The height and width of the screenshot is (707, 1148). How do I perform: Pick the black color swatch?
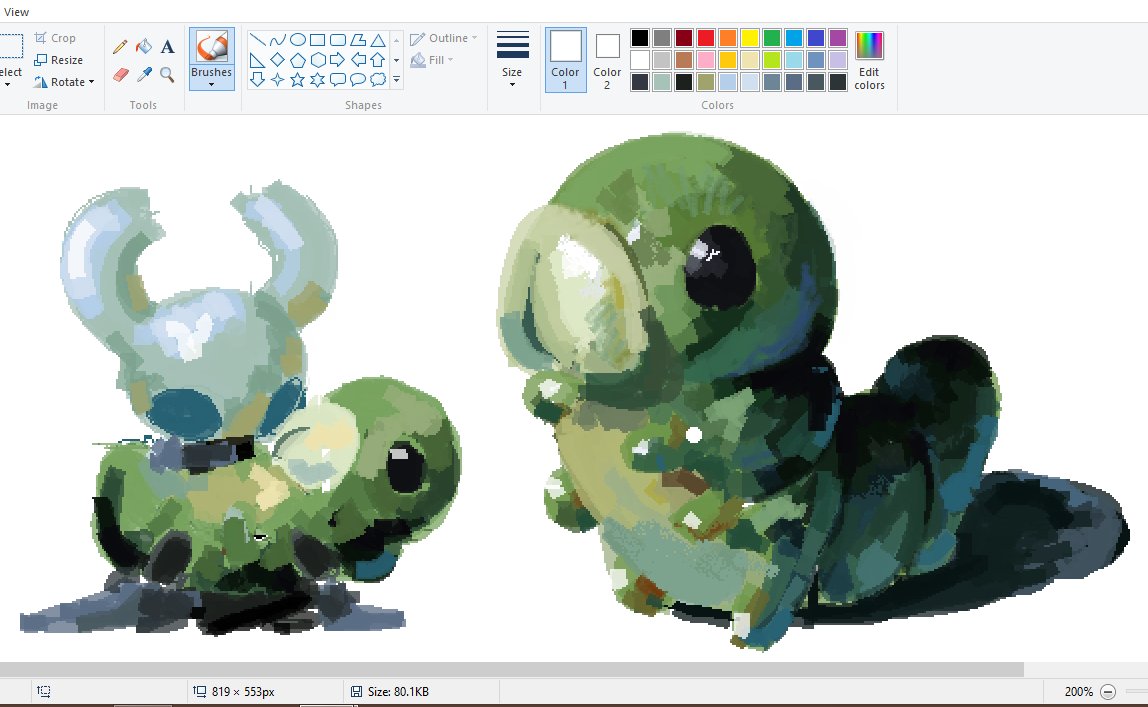[x=640, y=38]
